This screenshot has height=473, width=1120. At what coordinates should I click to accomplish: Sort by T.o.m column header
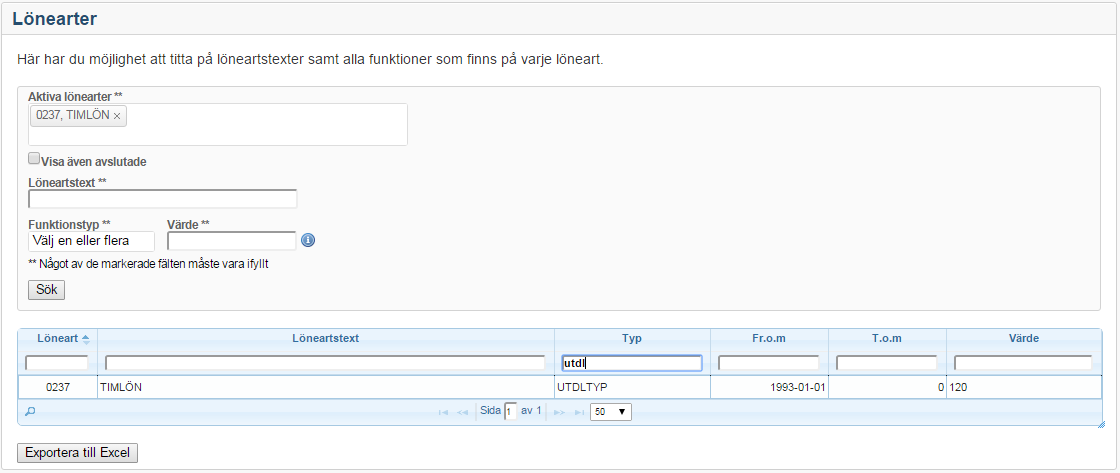[887, 339]
